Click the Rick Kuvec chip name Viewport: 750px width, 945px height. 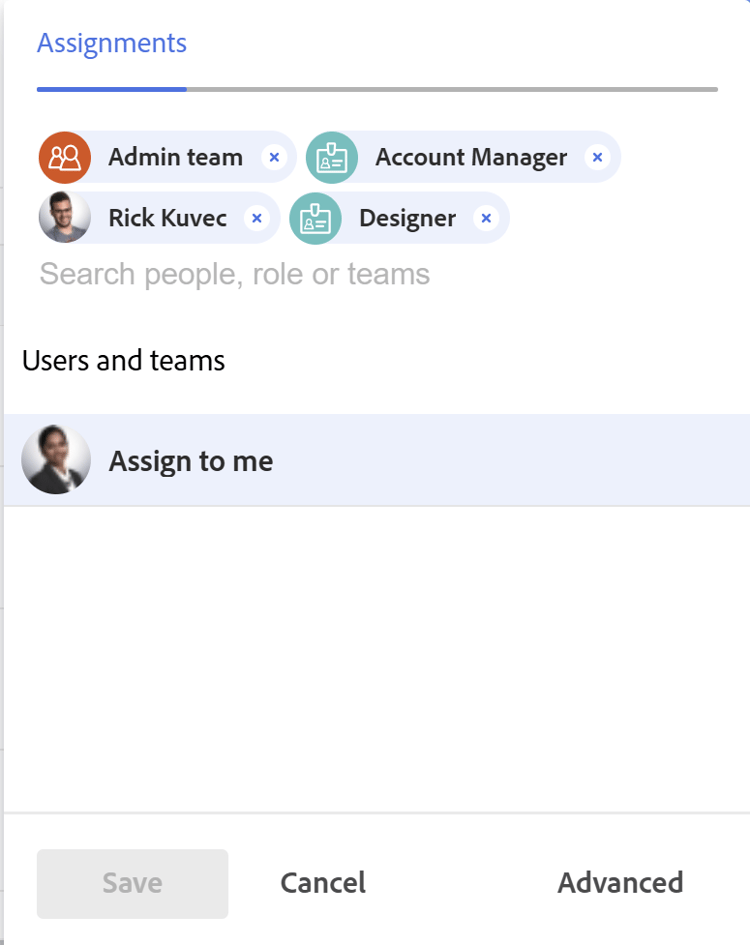tap(168, 218)
